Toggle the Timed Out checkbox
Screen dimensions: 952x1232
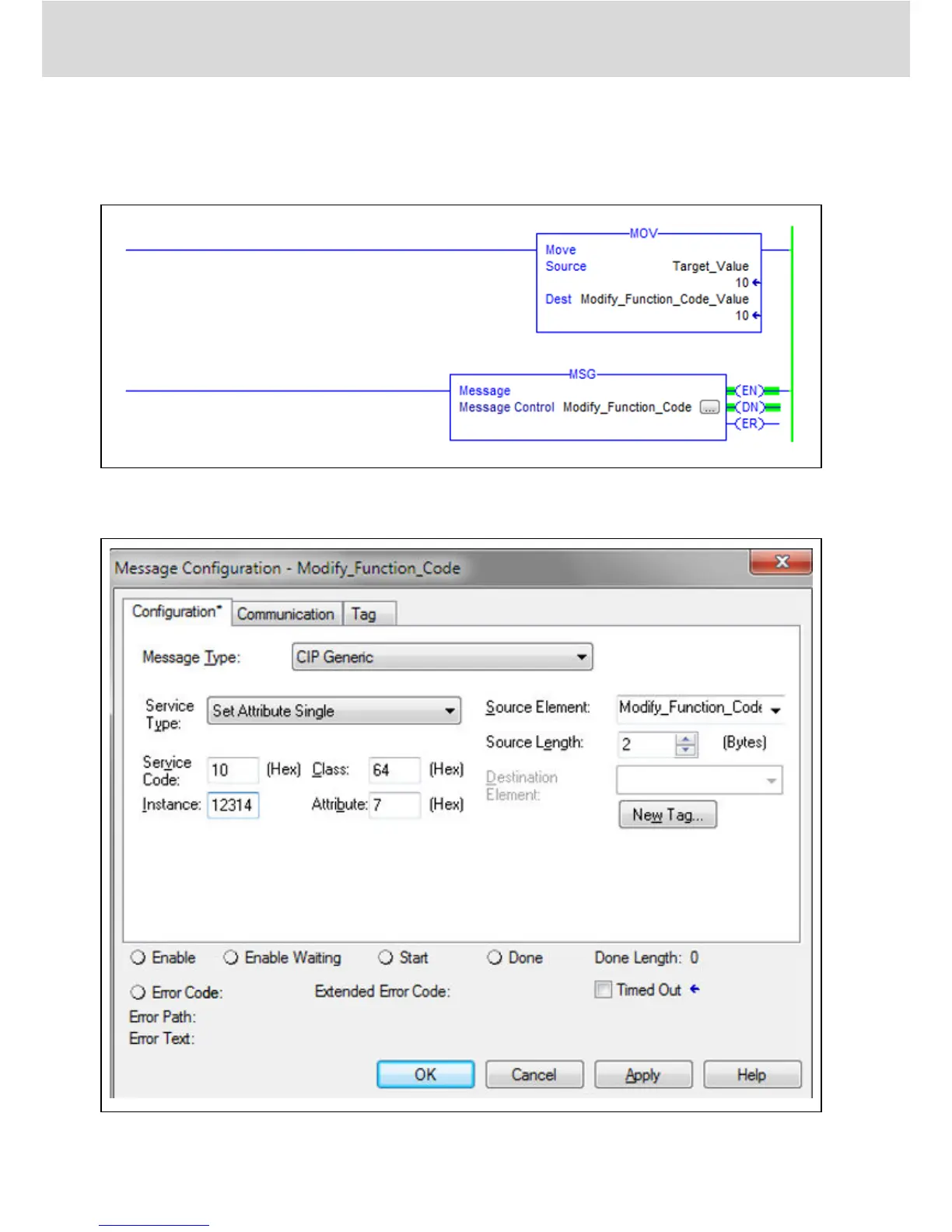coord(603,989)
